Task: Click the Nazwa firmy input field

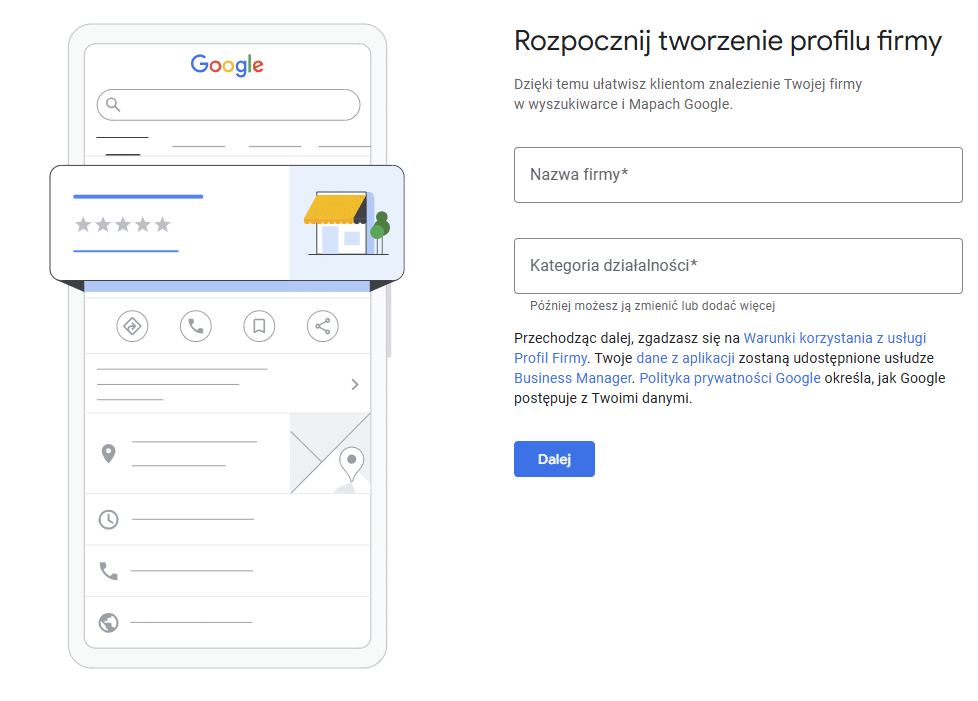Action: click(737, 174)
